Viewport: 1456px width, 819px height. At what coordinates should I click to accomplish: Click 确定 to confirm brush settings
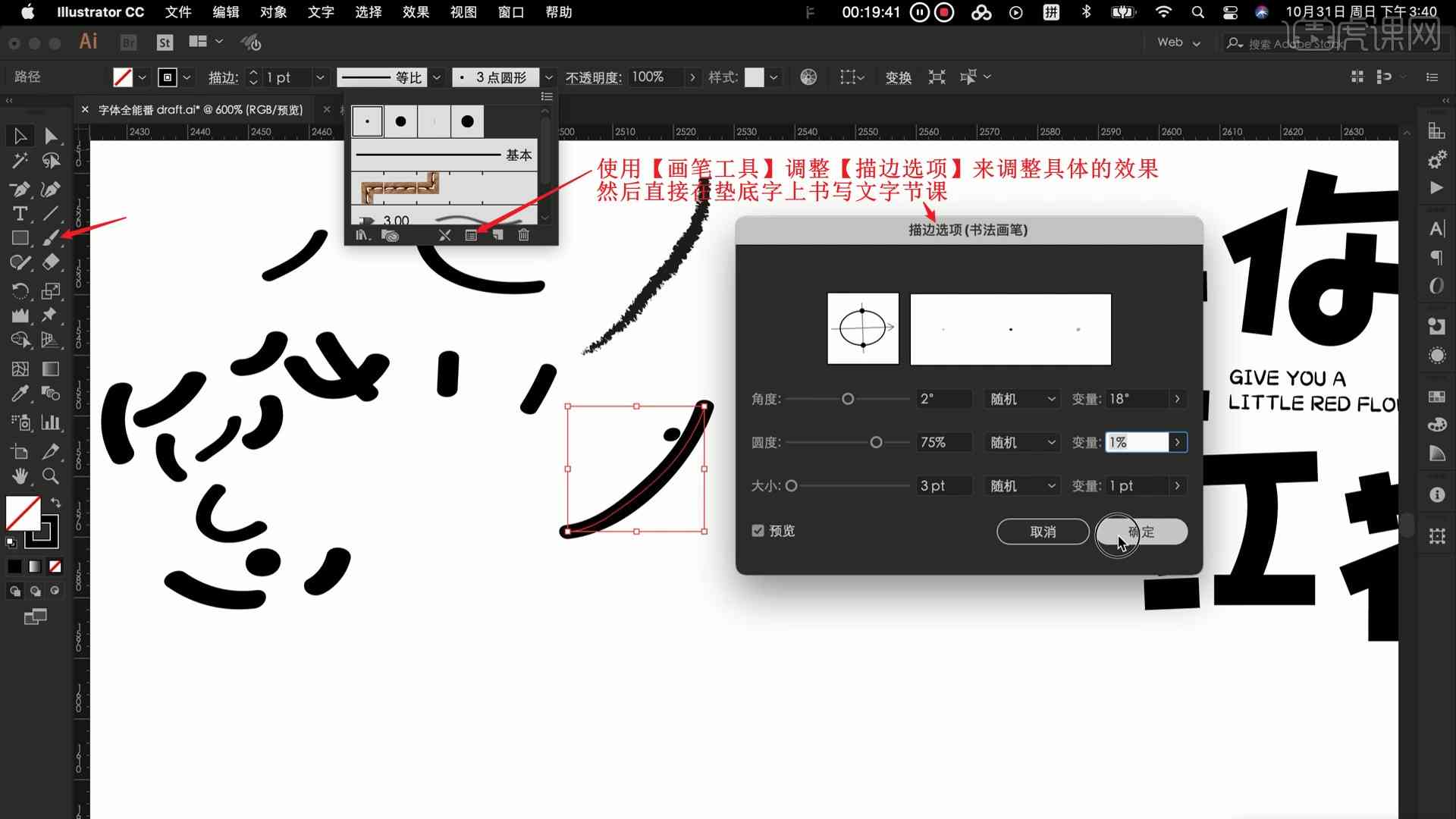pyautogui.click(x=1140, y=531)
